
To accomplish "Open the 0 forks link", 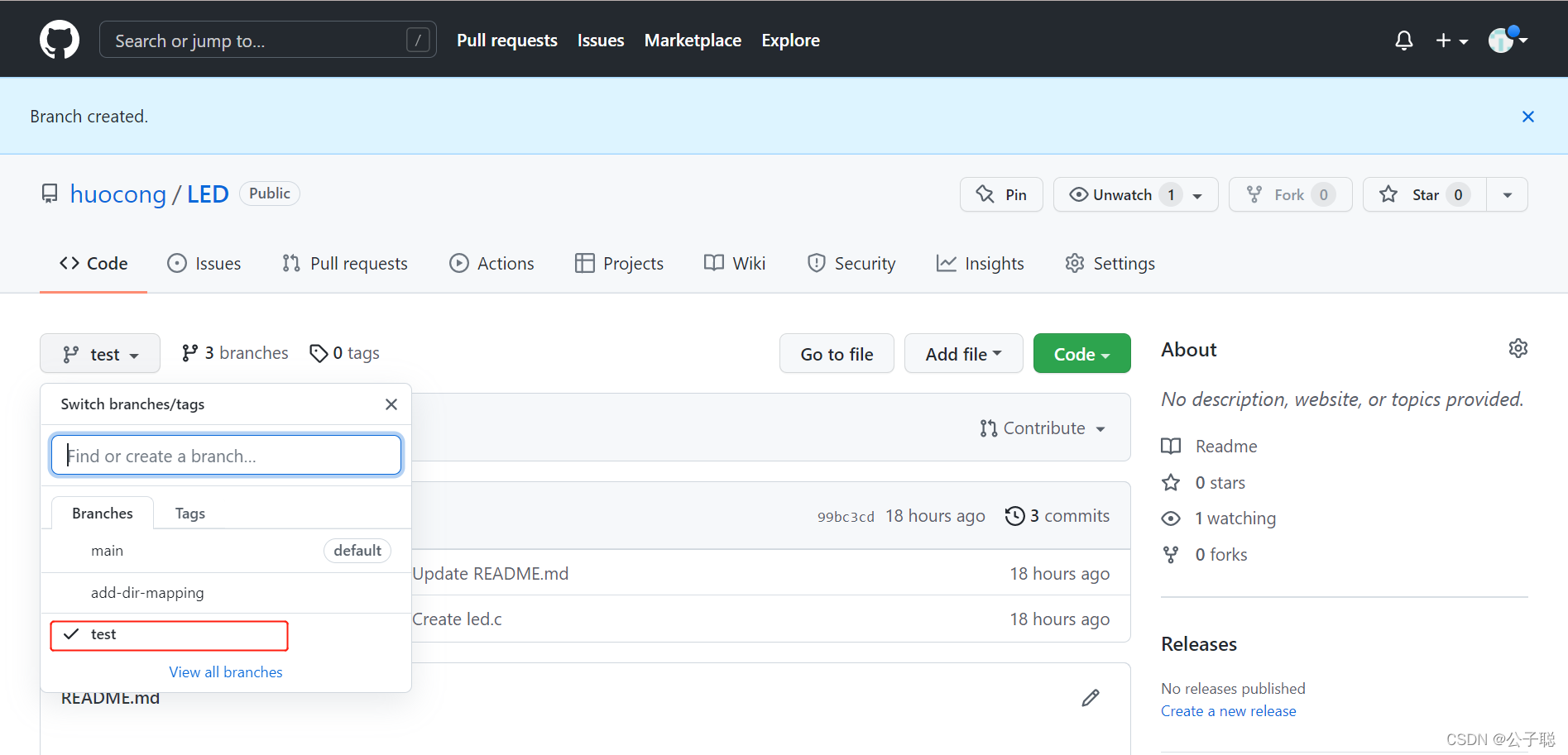I will (1205, 555).
